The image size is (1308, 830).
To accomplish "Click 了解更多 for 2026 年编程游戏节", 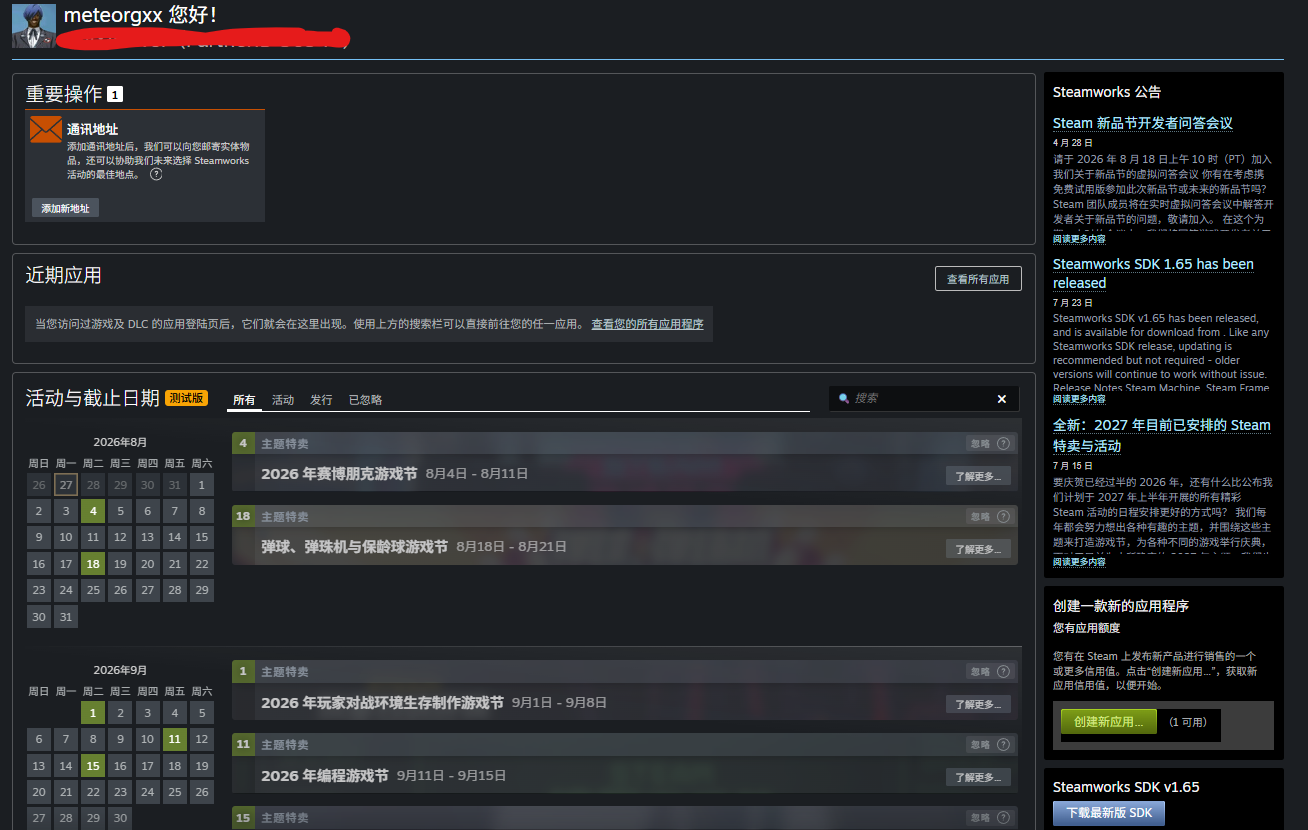I will (978, 777).
